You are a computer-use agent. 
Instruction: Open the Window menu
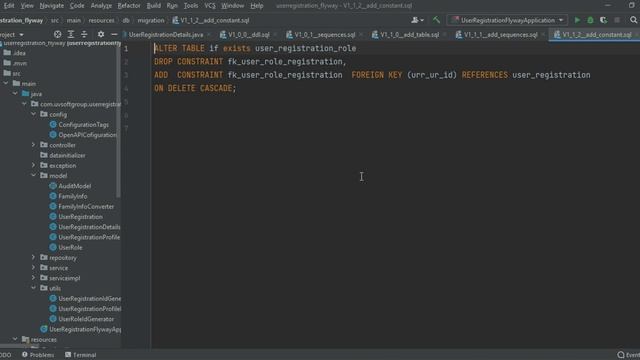click(232, 6)
